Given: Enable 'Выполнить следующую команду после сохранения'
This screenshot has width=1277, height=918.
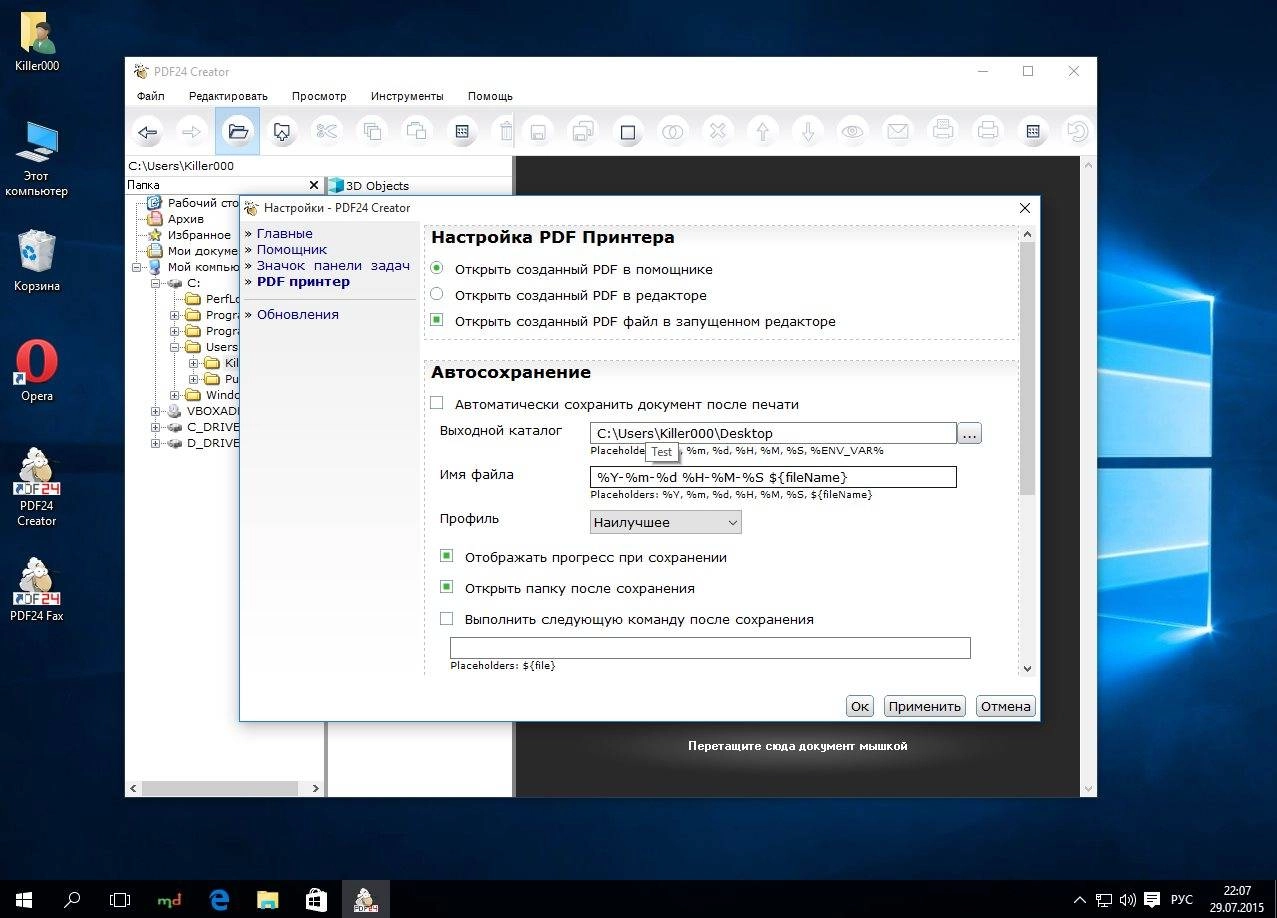Looking at the screenshot, I should [446, 619].
